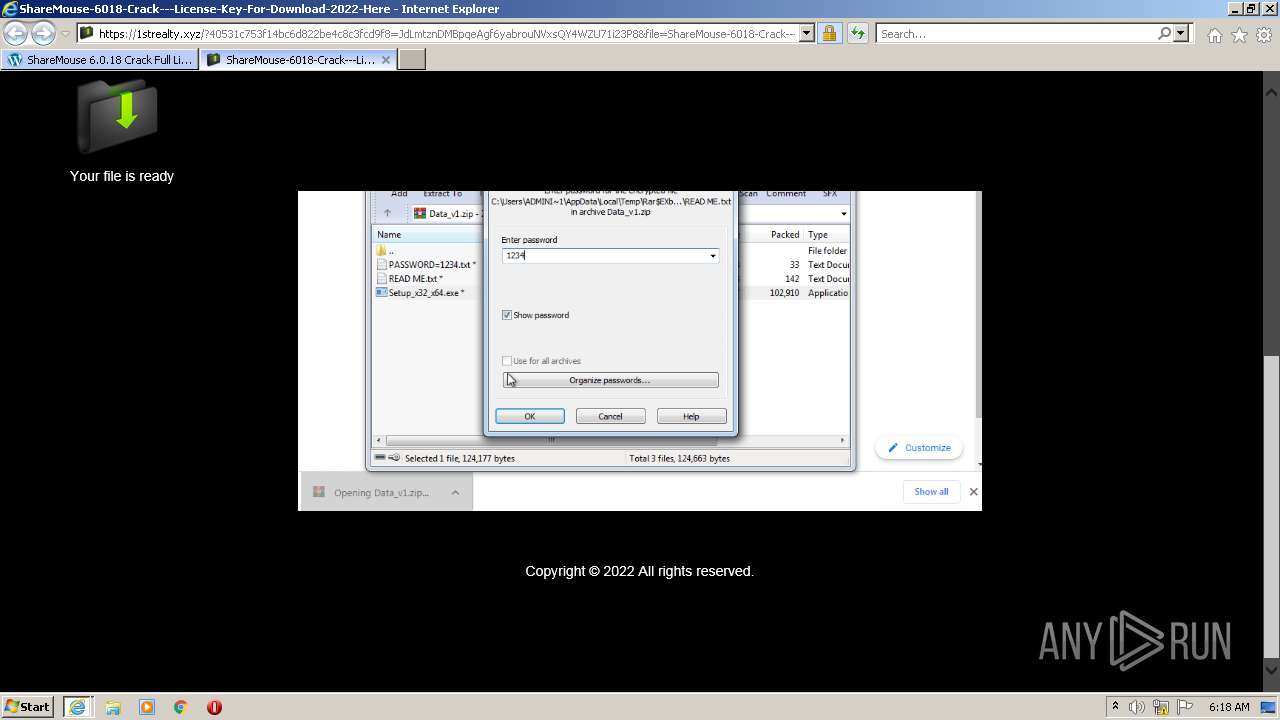Viewport: 1280px width, 720px height.
Task: Click the WinRAR horizontal scrollbar
Action: click(x=610, y=440)
